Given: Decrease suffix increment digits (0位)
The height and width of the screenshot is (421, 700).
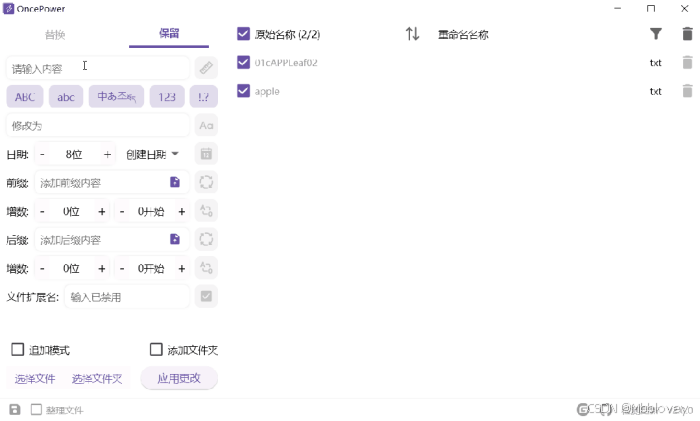Looking at the screenshot, I should click(x=42, y=268).
